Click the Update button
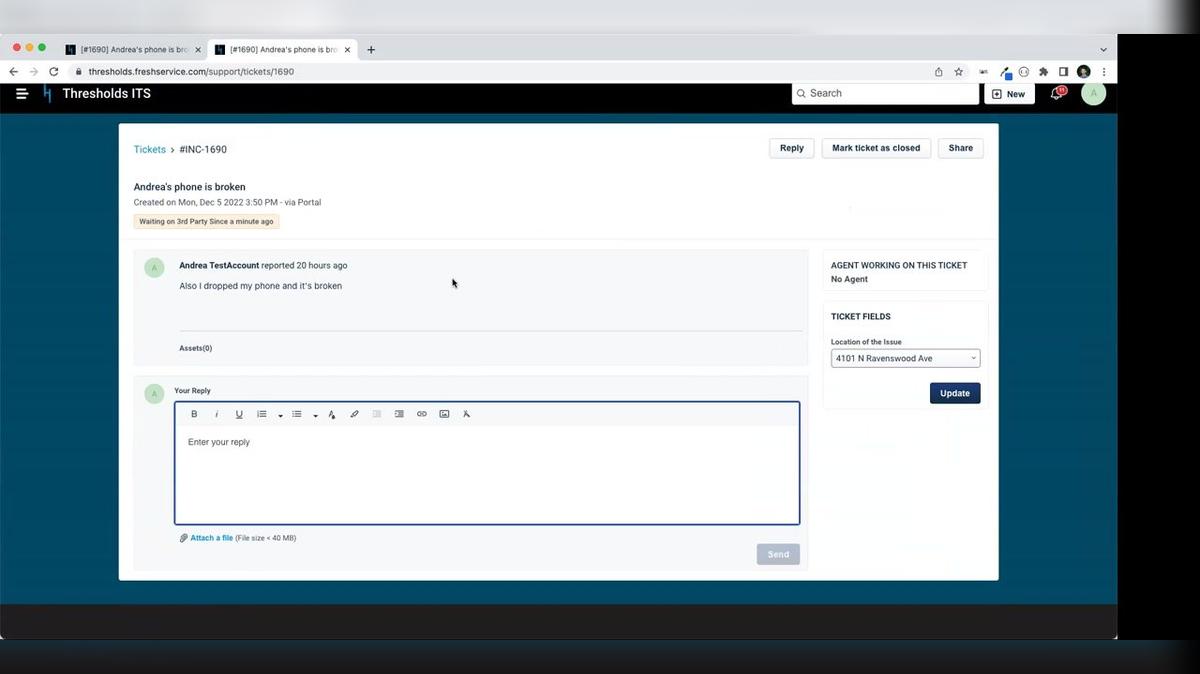1200x674 pixels. click(x=955, y=393)
